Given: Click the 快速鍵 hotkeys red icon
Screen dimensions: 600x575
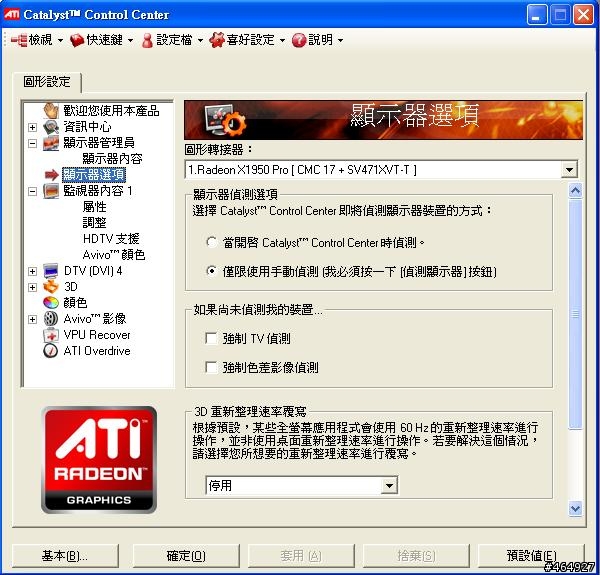Looking at the screenshot, I should point(77,40).
